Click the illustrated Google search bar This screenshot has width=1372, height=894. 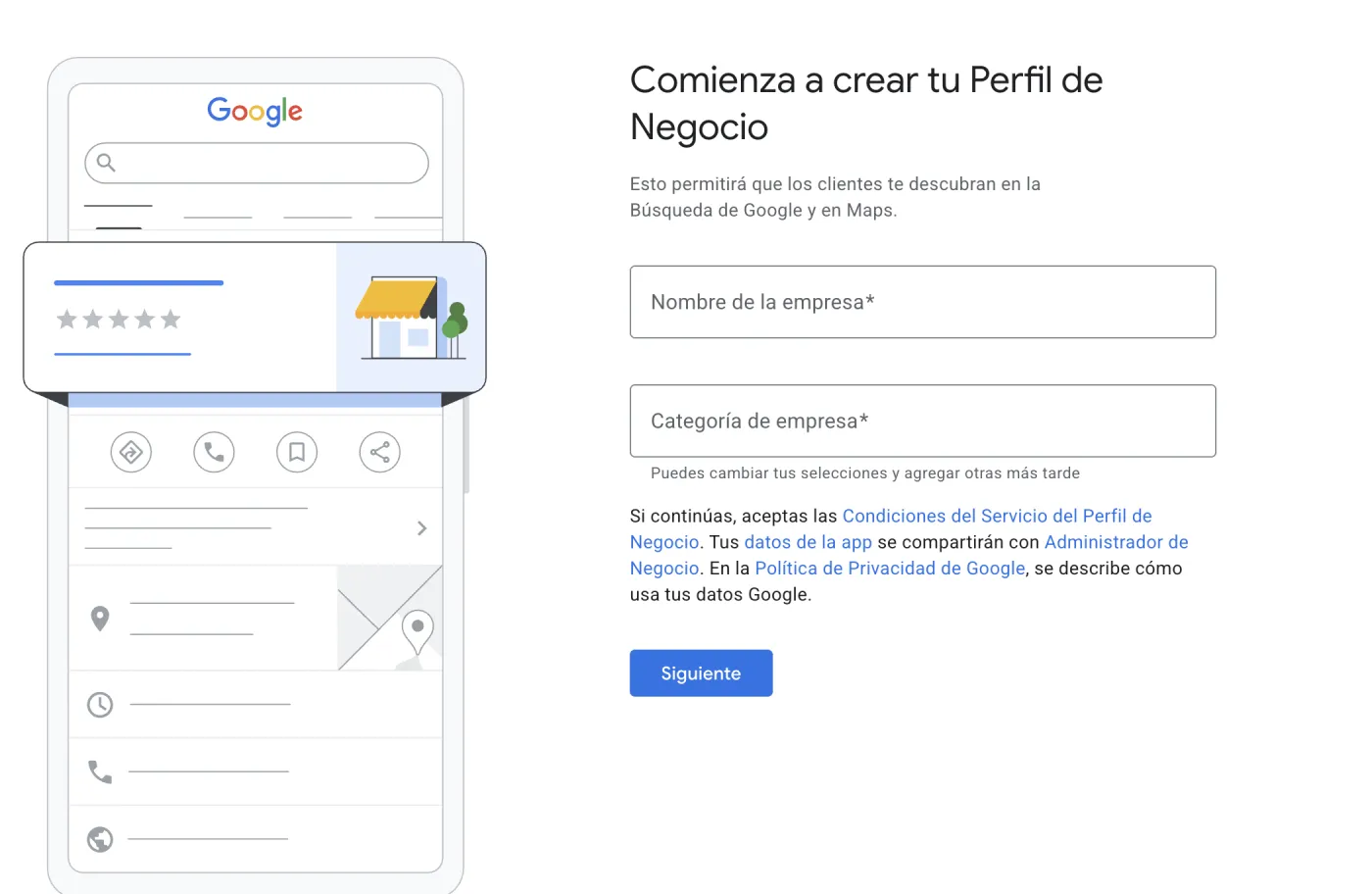pos(257,163)
